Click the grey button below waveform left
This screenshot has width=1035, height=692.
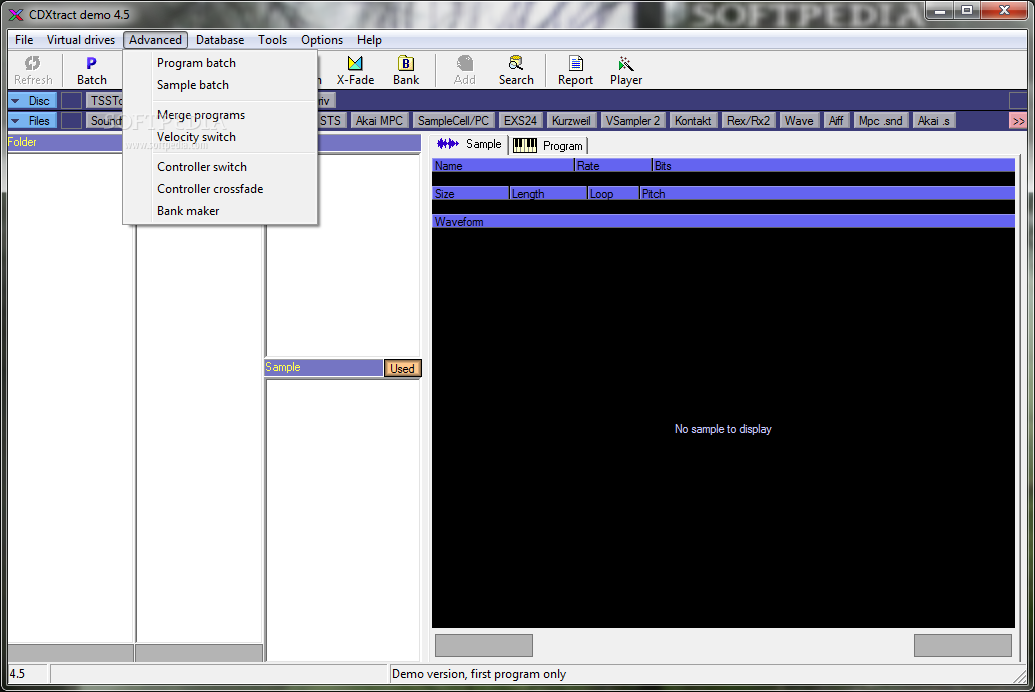484,645
